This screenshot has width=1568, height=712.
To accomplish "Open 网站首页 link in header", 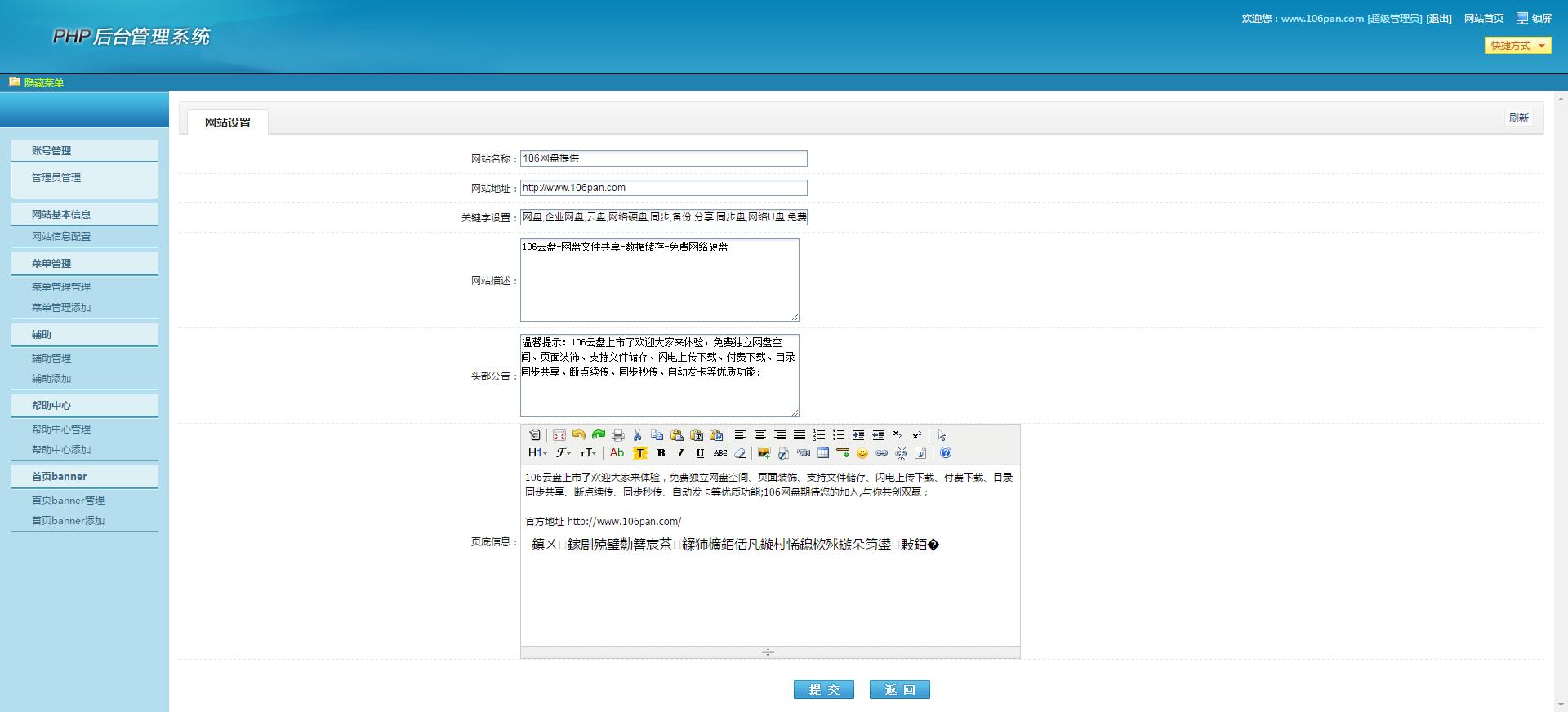I will coord(1484,19).
